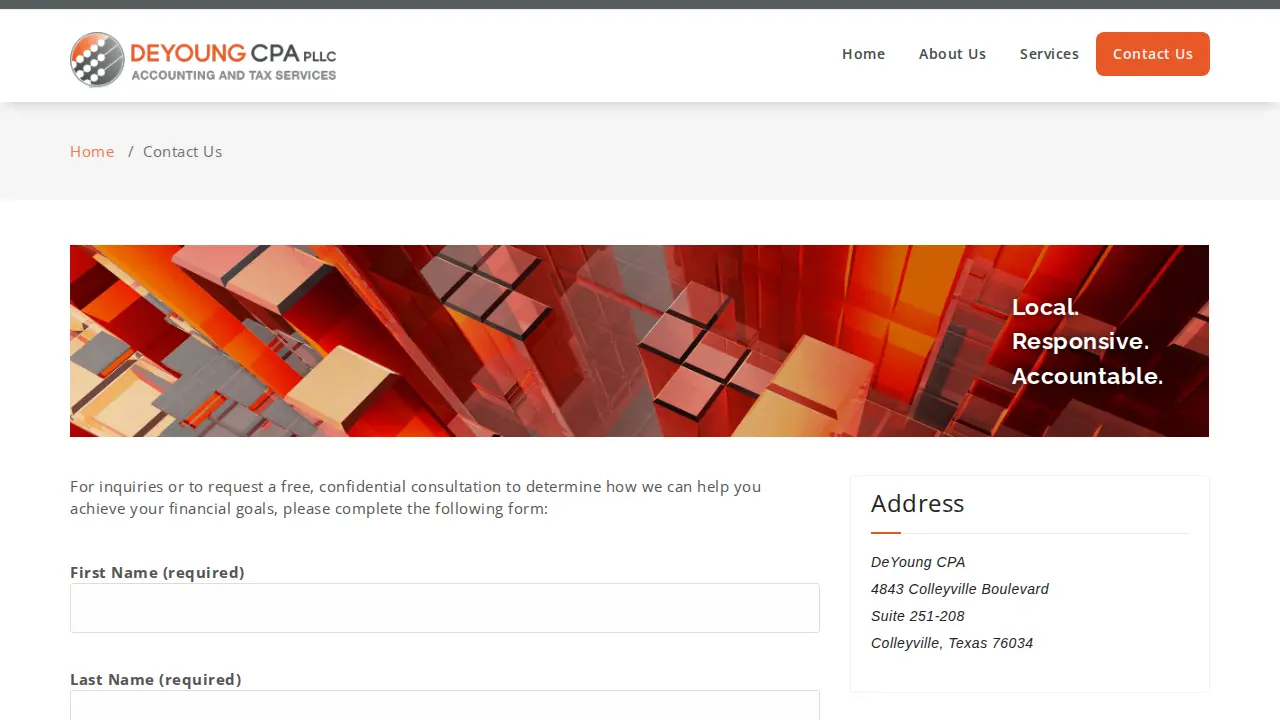Image resolution: width=1280 pixels, height=720 pixels.
Task: Click the Address heading
Action: coord(917,503)
